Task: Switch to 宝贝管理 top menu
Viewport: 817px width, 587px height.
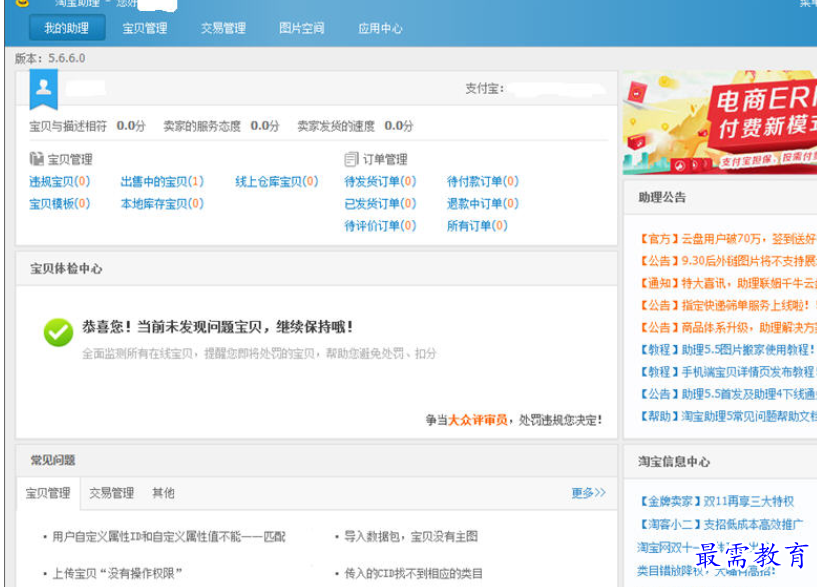Action: coord(145,28)
